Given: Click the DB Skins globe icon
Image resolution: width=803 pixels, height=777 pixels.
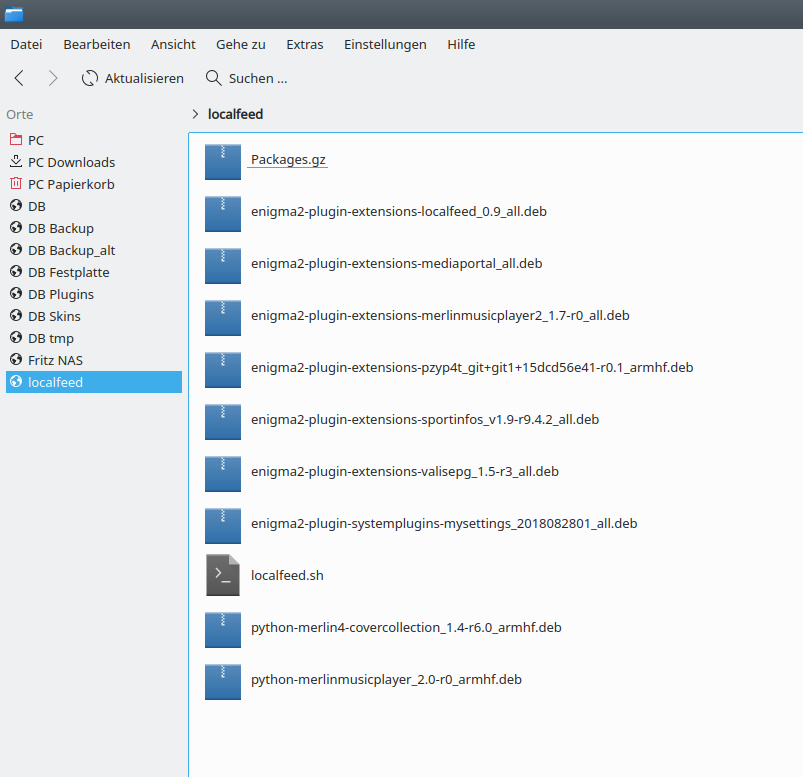Looking at the screenshot, I should pos(16,316).
